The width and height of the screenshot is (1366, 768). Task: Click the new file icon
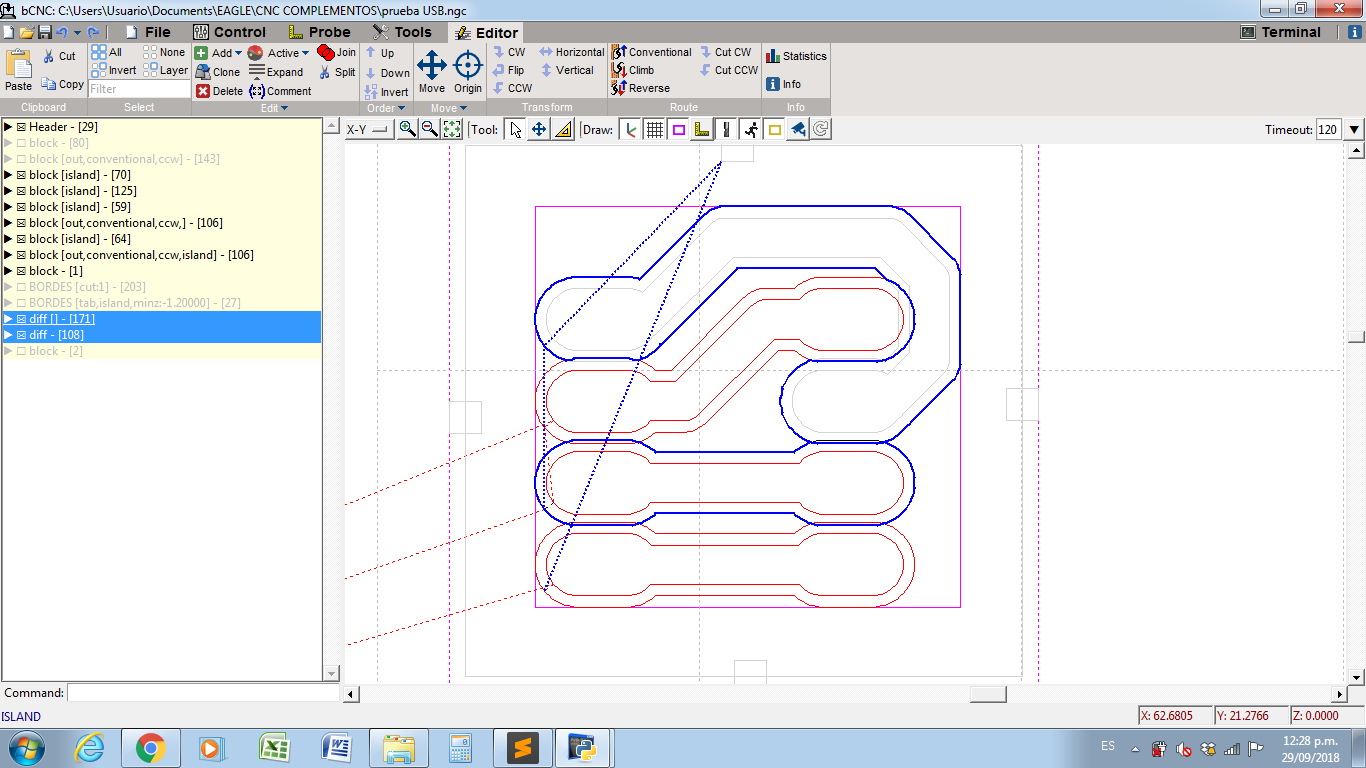tap(8, 32)
